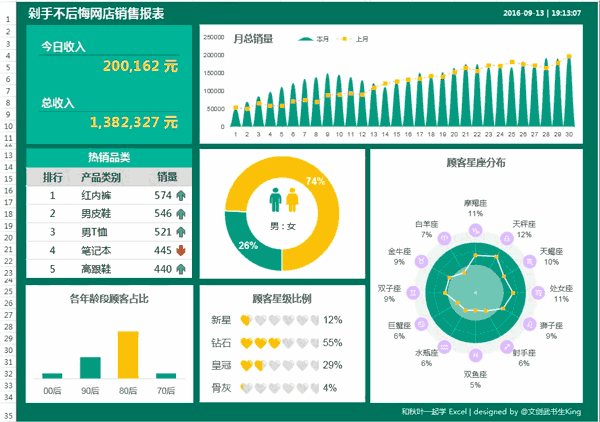Select the 上月 legend entry in monthly chart
600x422 pixels.
pyautogui.click(x=354, y=39)
